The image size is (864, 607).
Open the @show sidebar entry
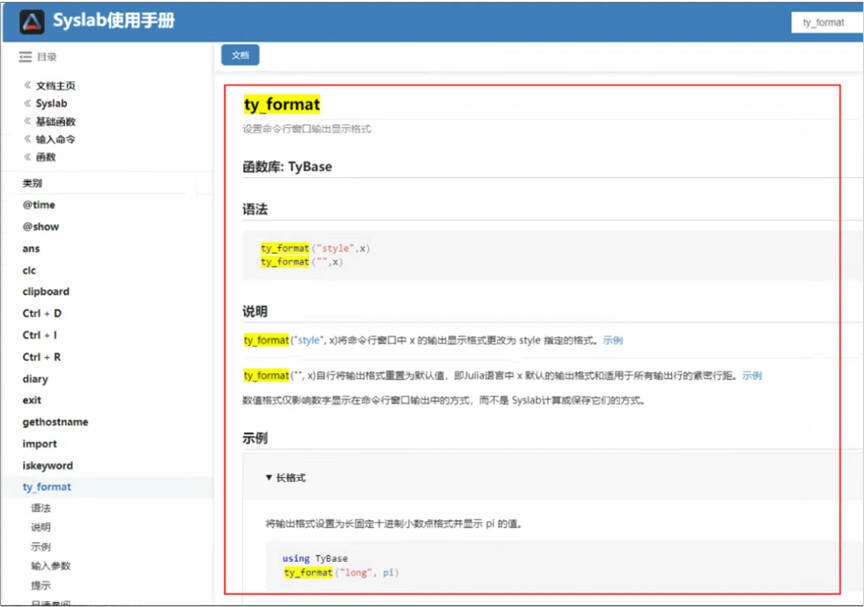click(41, 227)
